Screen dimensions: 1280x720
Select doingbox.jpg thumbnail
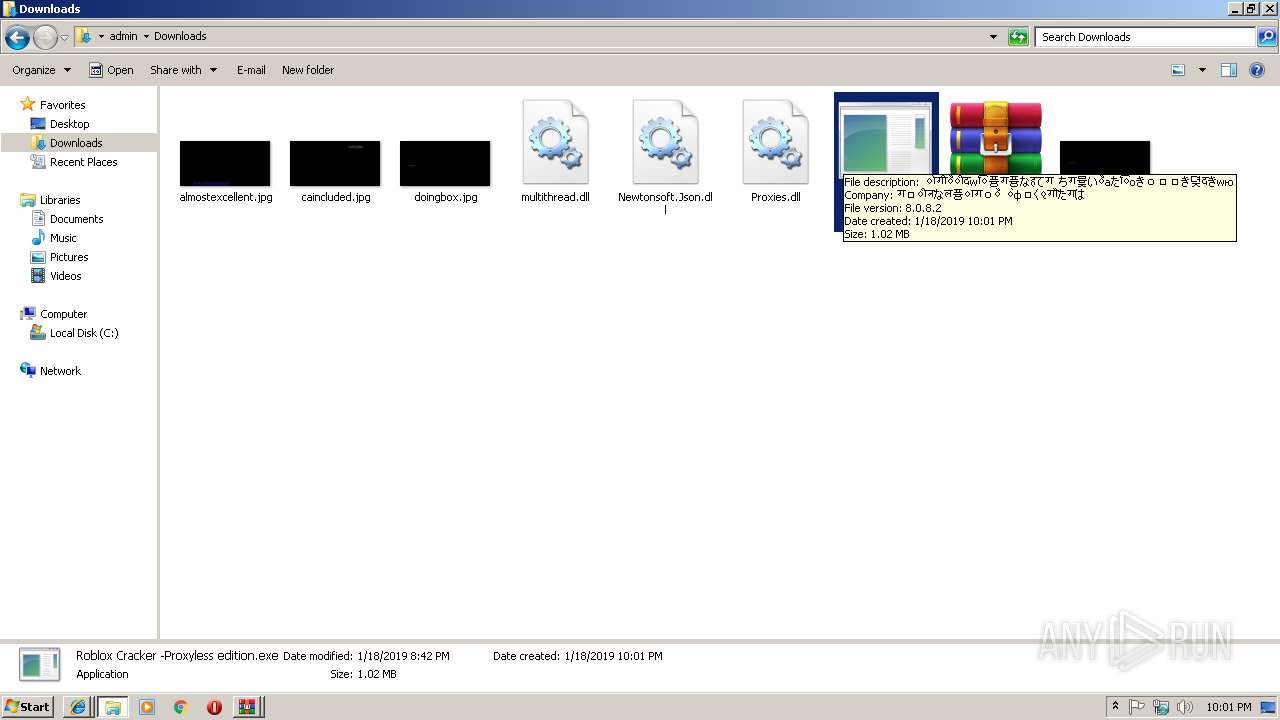tap(445, 163)
